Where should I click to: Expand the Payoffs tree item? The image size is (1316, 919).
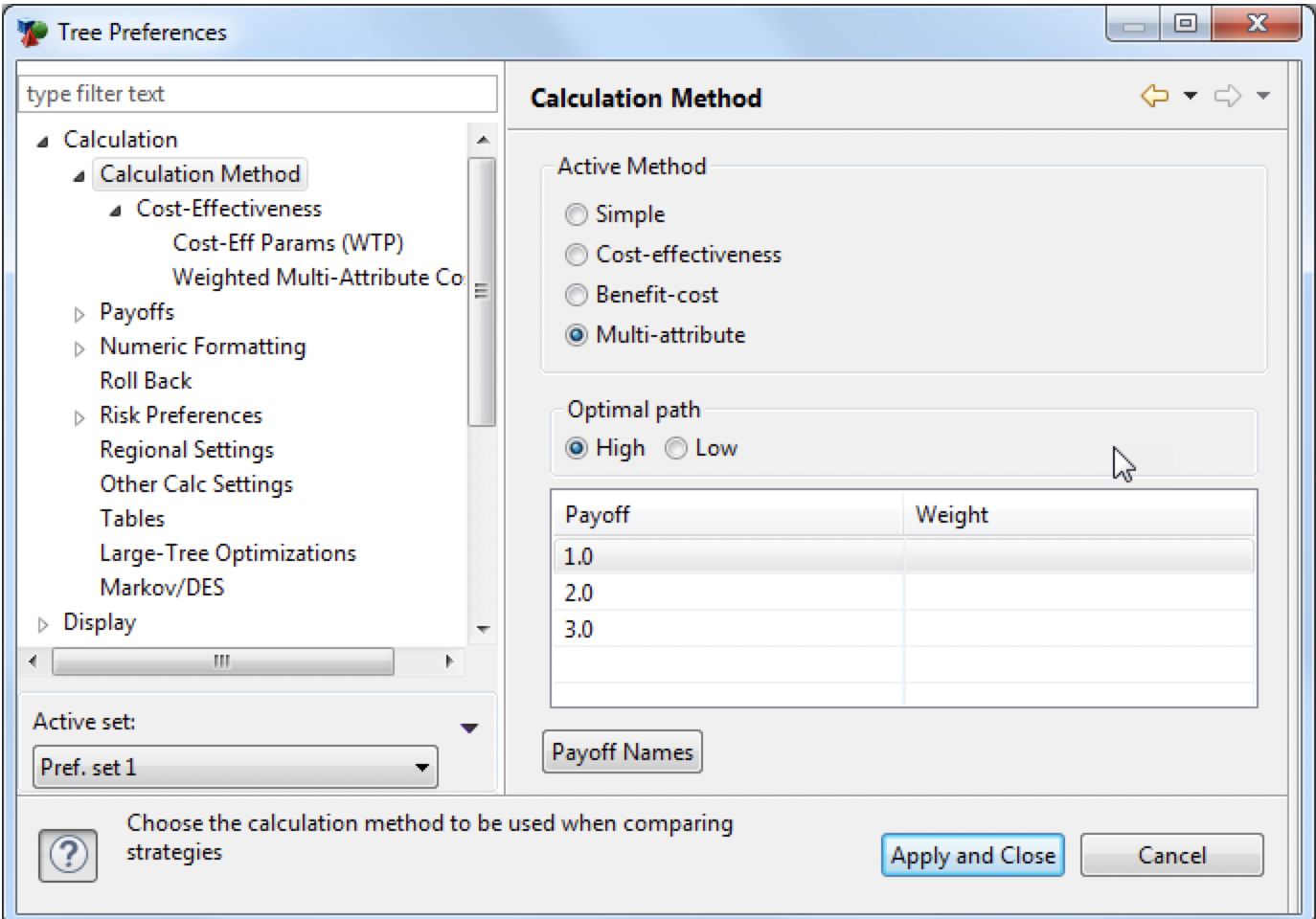pos(79,311)
